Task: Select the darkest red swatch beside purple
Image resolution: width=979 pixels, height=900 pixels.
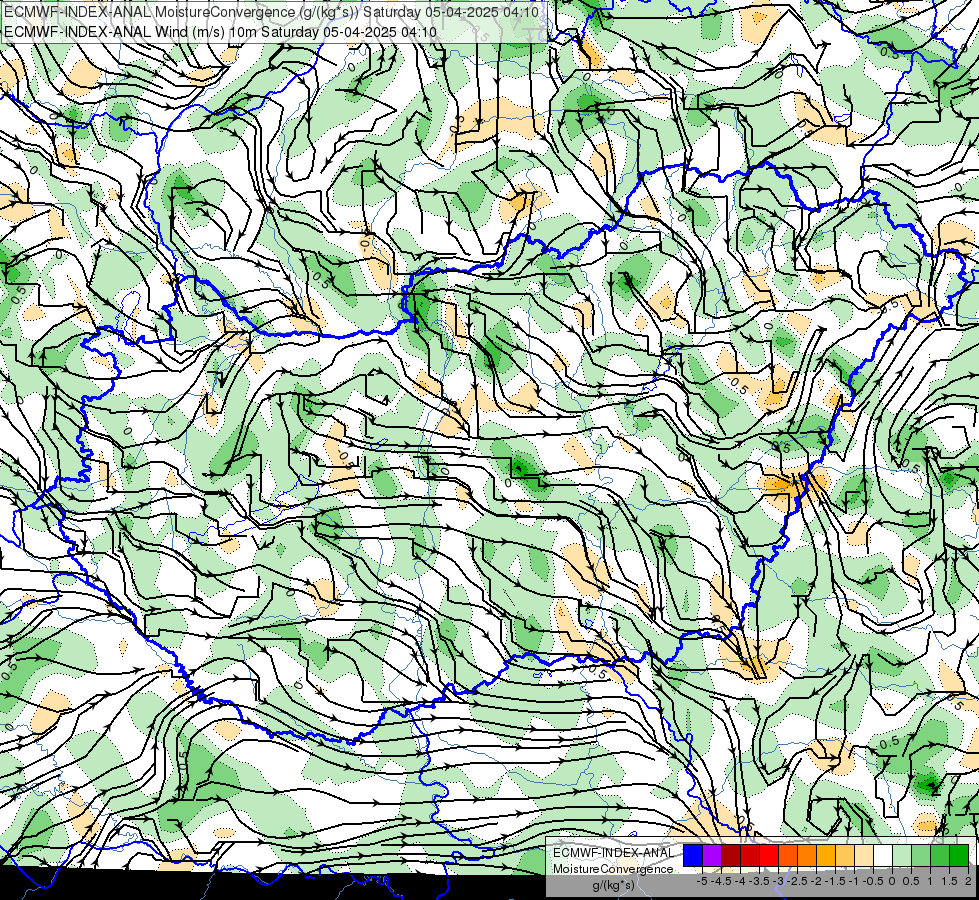Action: click(x=731, y=855)
